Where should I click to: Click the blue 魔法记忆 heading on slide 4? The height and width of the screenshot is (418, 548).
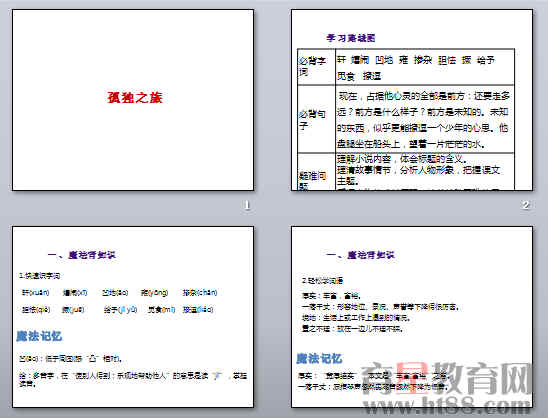(319, 358)
